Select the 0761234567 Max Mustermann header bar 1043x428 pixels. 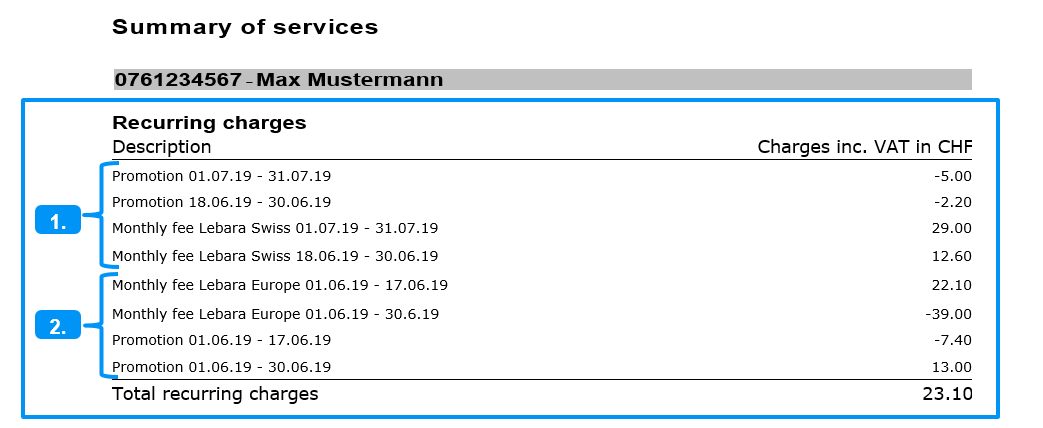(542, 79)
